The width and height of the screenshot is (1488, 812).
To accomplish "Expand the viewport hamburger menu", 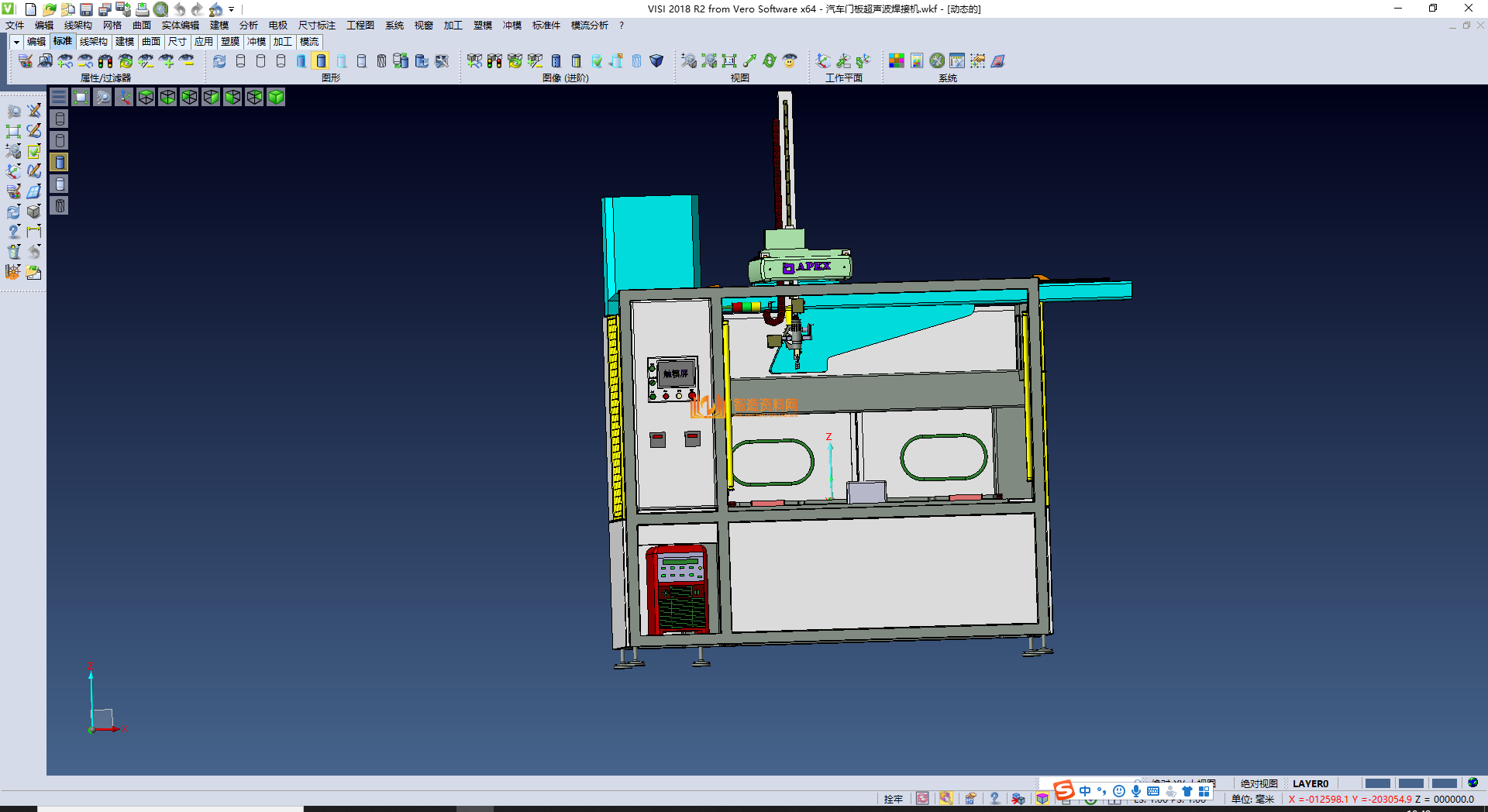I will click(59, 97).
